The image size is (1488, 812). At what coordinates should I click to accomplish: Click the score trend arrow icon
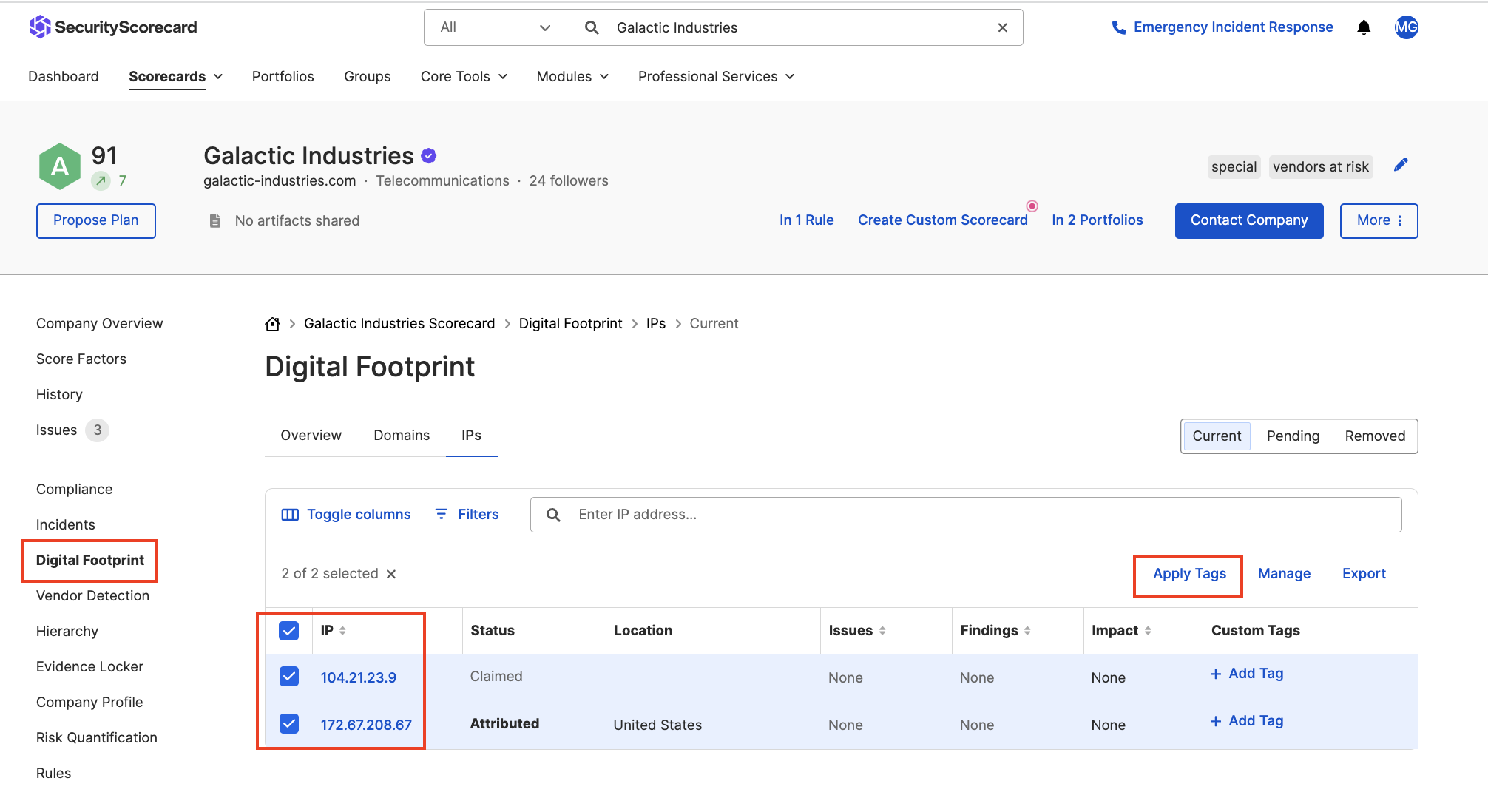pyautogui.click(x=101, y=180)
